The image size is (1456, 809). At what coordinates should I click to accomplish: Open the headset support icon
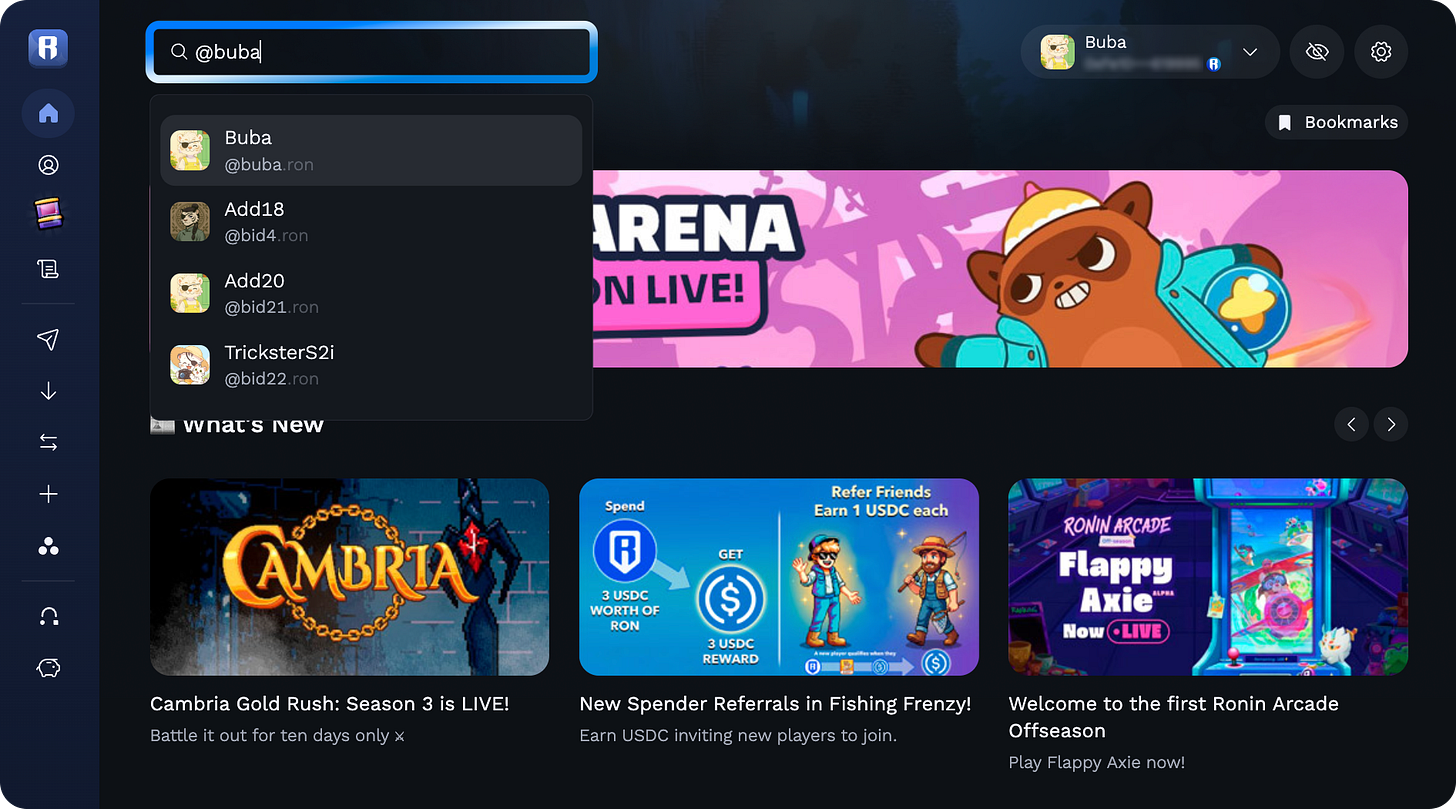[x=48, y=617]
